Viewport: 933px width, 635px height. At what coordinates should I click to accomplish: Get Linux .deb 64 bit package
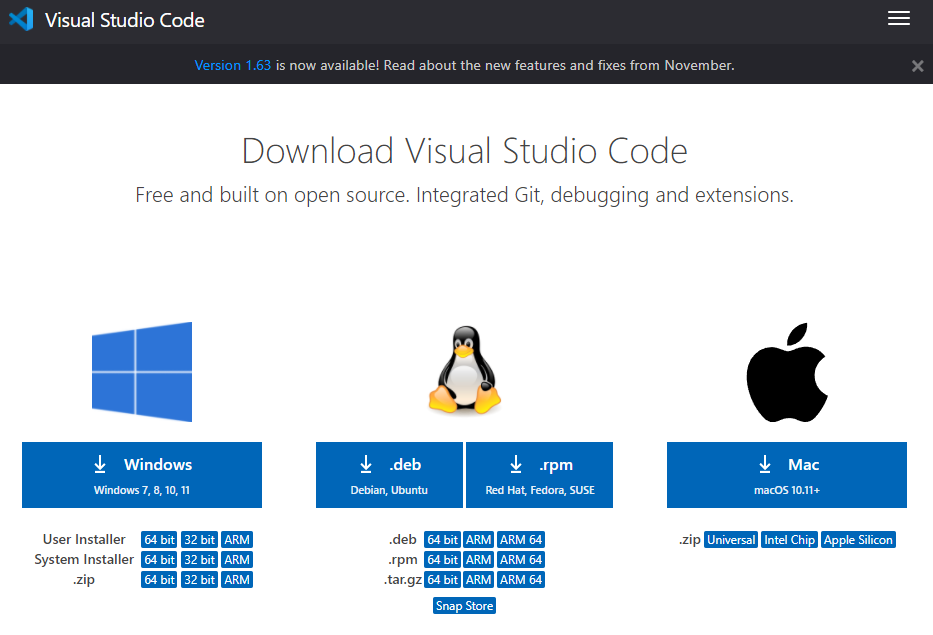pos(442,540)
